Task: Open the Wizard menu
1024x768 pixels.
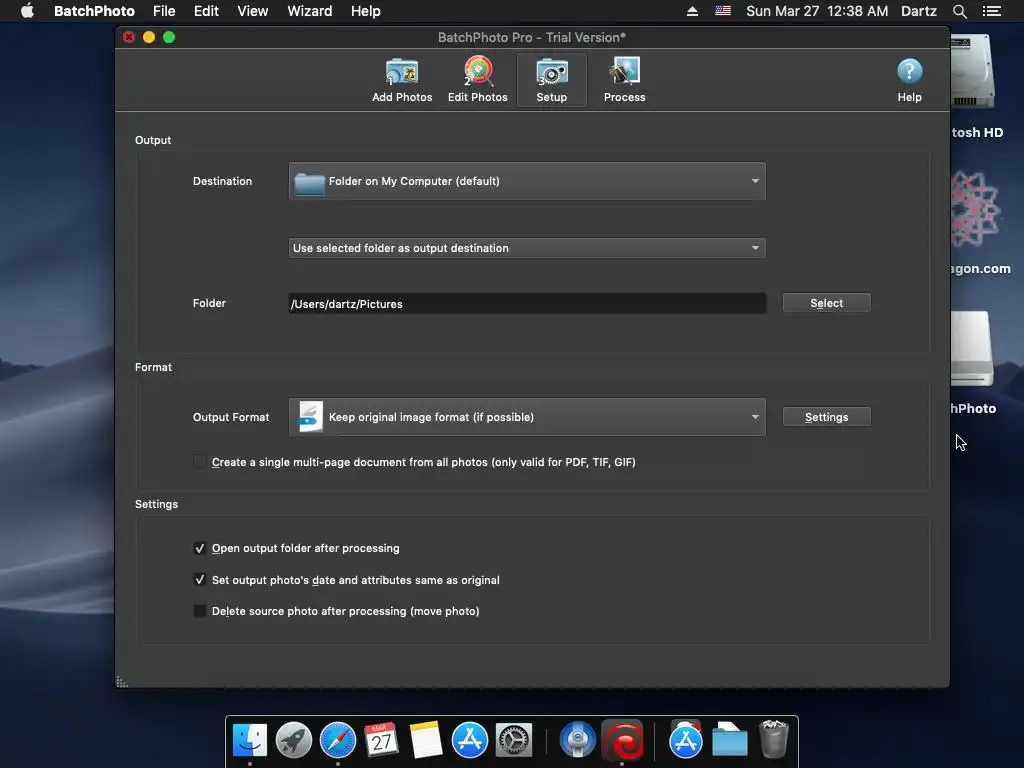Action: [x=310, y=11]
